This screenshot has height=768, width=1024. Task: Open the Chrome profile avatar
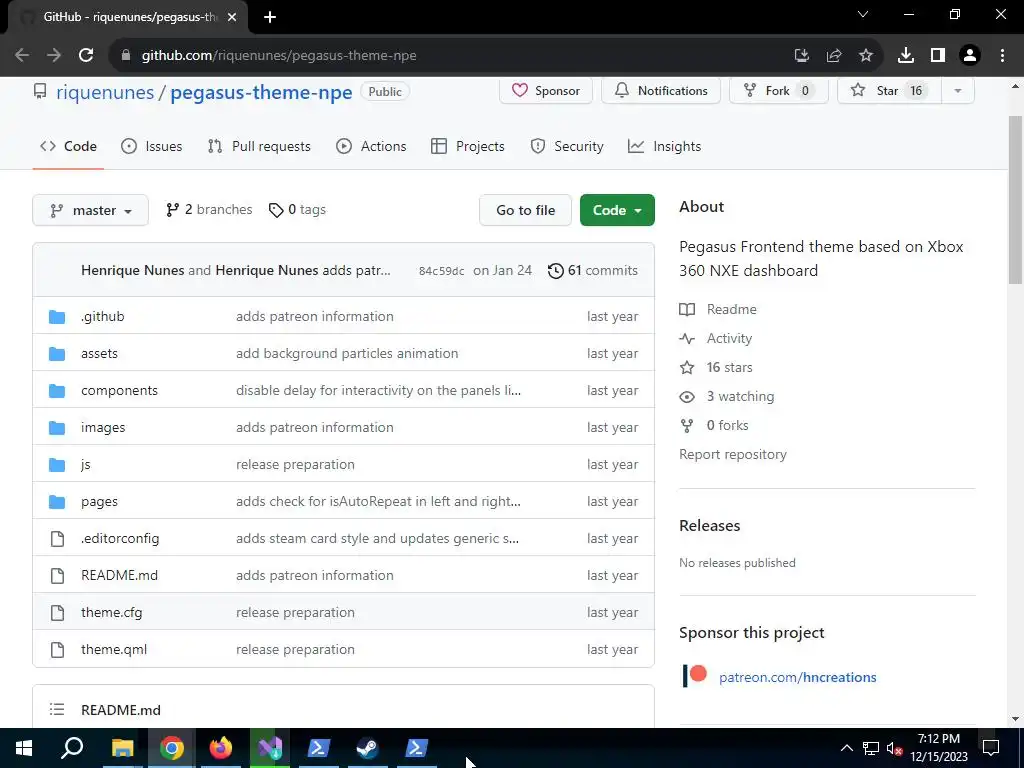970,56
